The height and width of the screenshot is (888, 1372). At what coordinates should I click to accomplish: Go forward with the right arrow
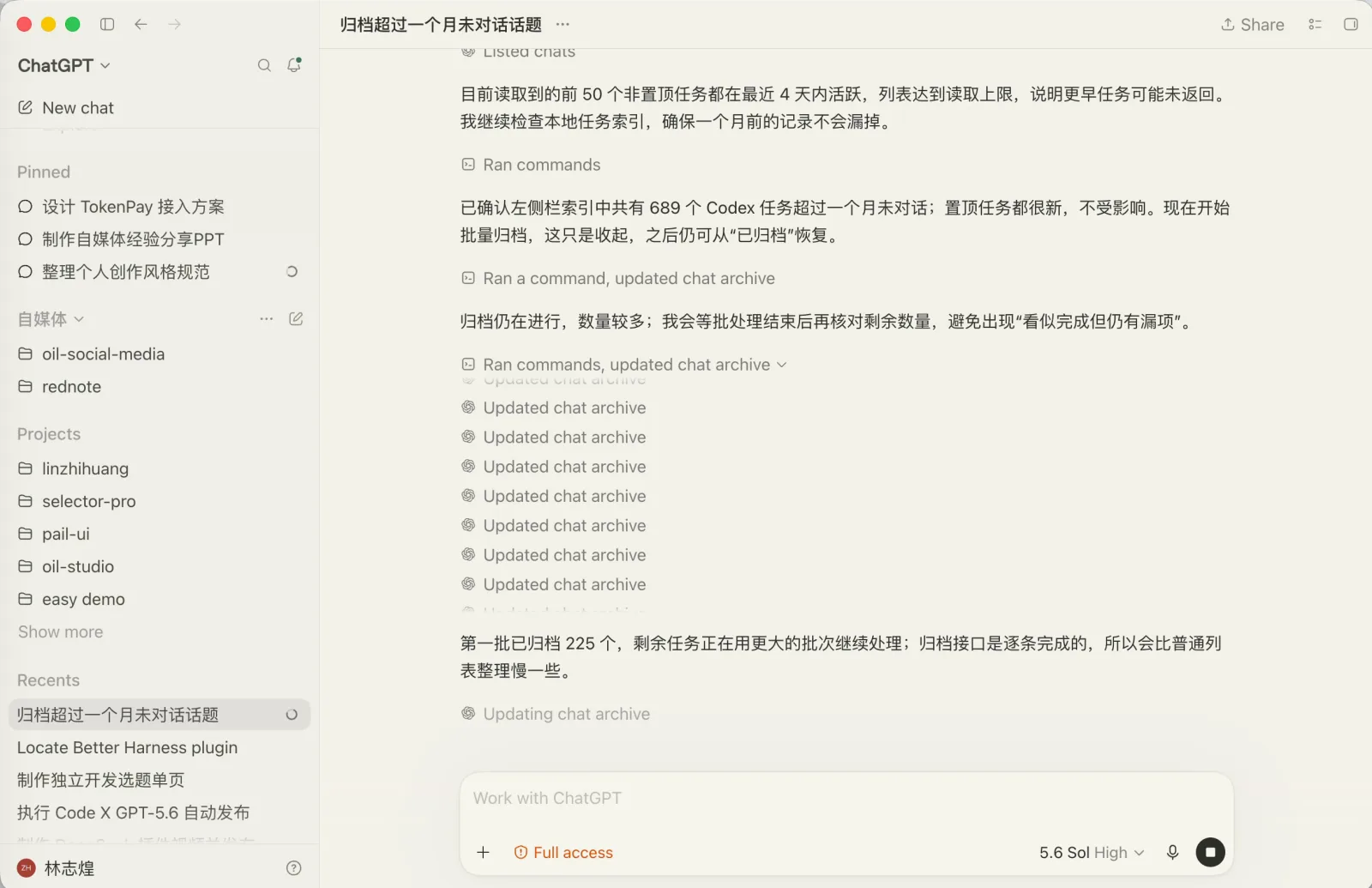point(174,24)
